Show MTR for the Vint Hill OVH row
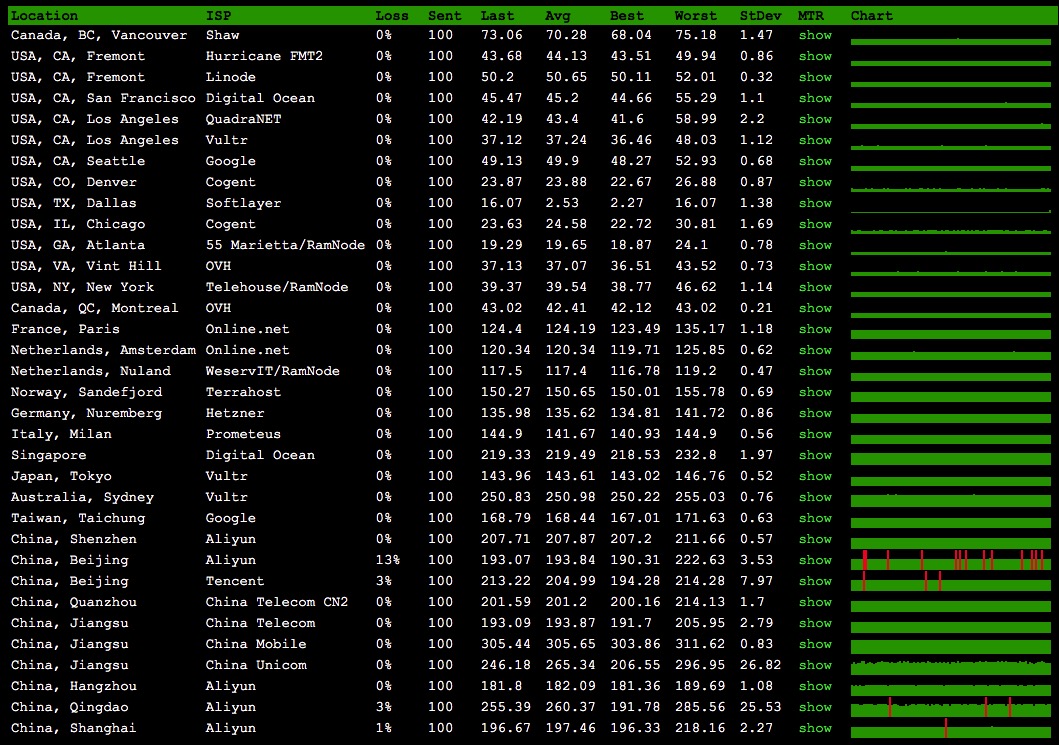The height and width of the screenshot is (745, 1059). [815, 266]
